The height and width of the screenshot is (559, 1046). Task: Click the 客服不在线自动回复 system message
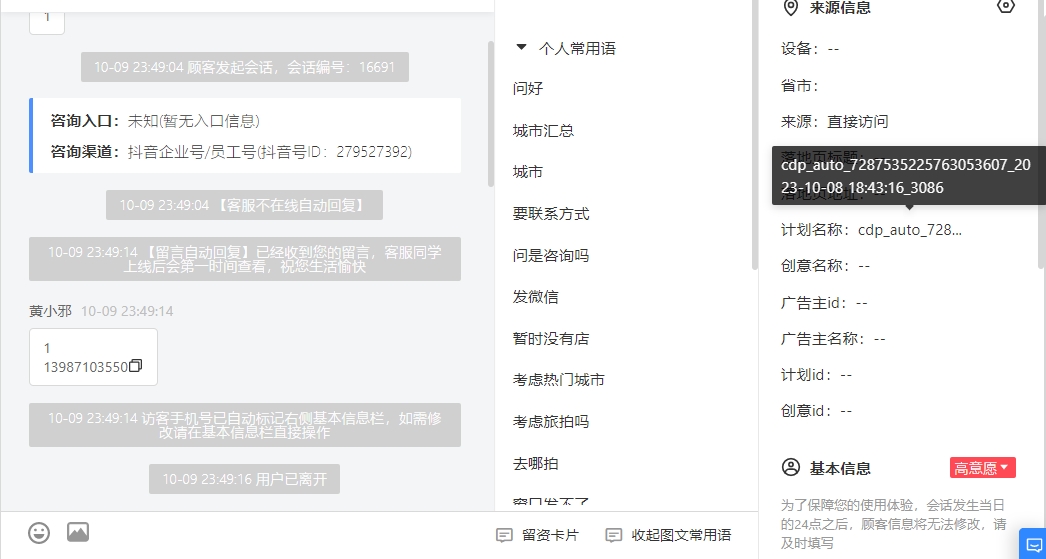tap(244, 205)
